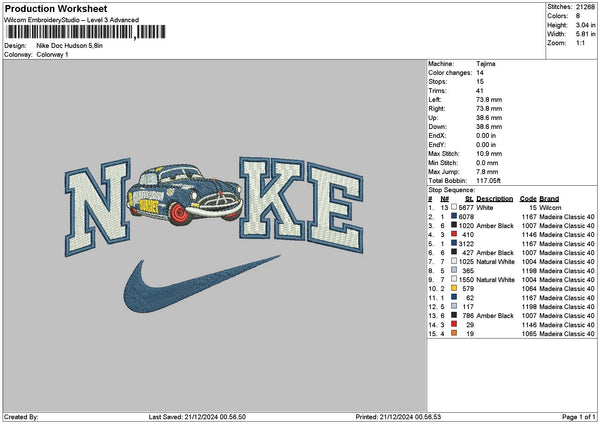600x424 pixels.
Task: Select the white swatch beside 1025
Action: tap(454, 261)
